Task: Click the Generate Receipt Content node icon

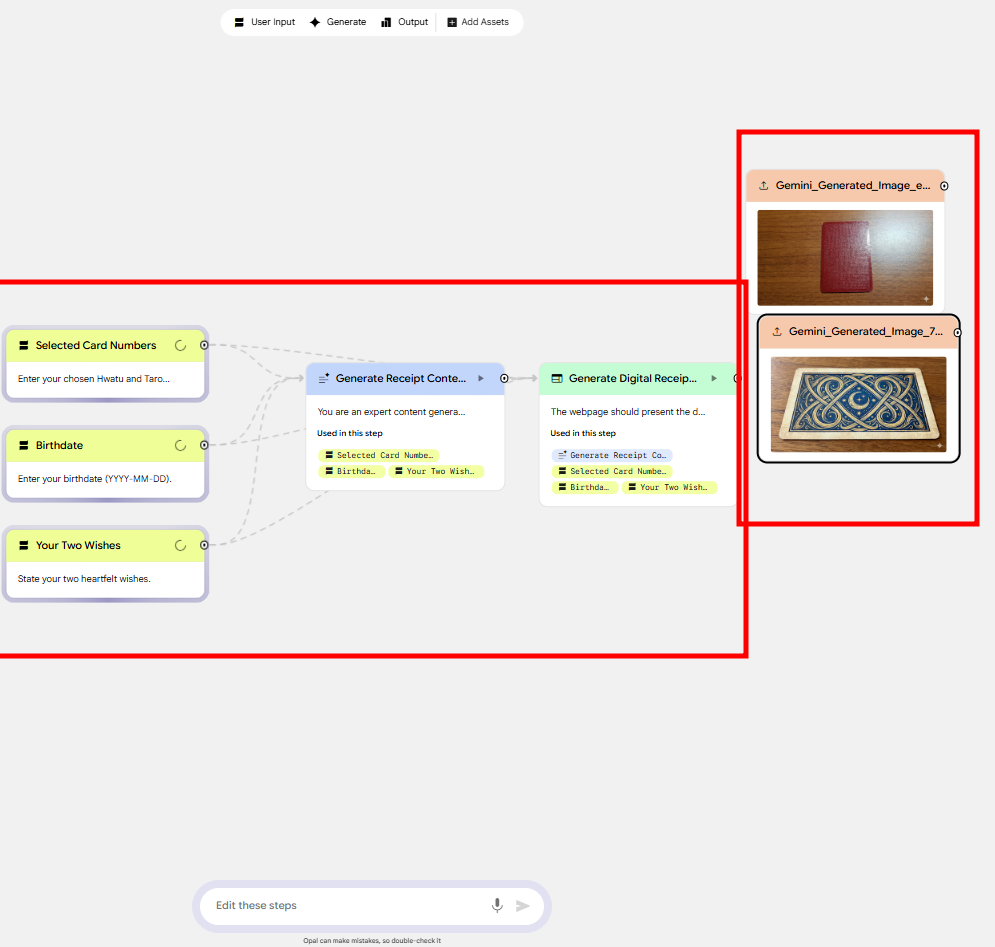Action: point(324,378)
